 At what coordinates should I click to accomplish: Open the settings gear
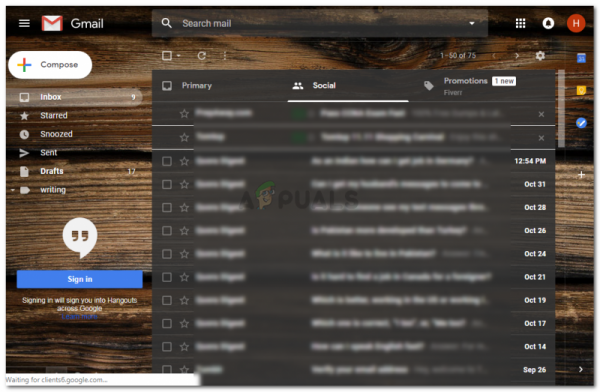pyautogui.click(x=540, y=56)
